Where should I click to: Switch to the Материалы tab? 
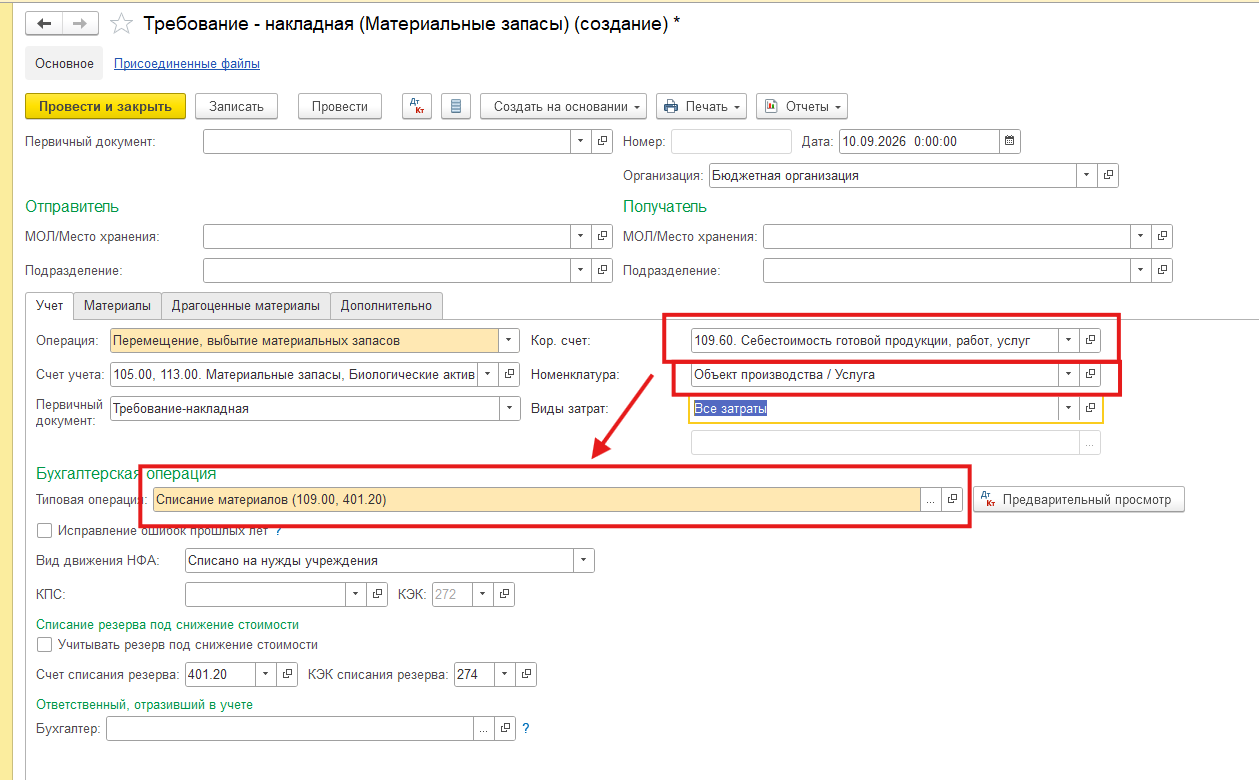[x=117, y=305]
